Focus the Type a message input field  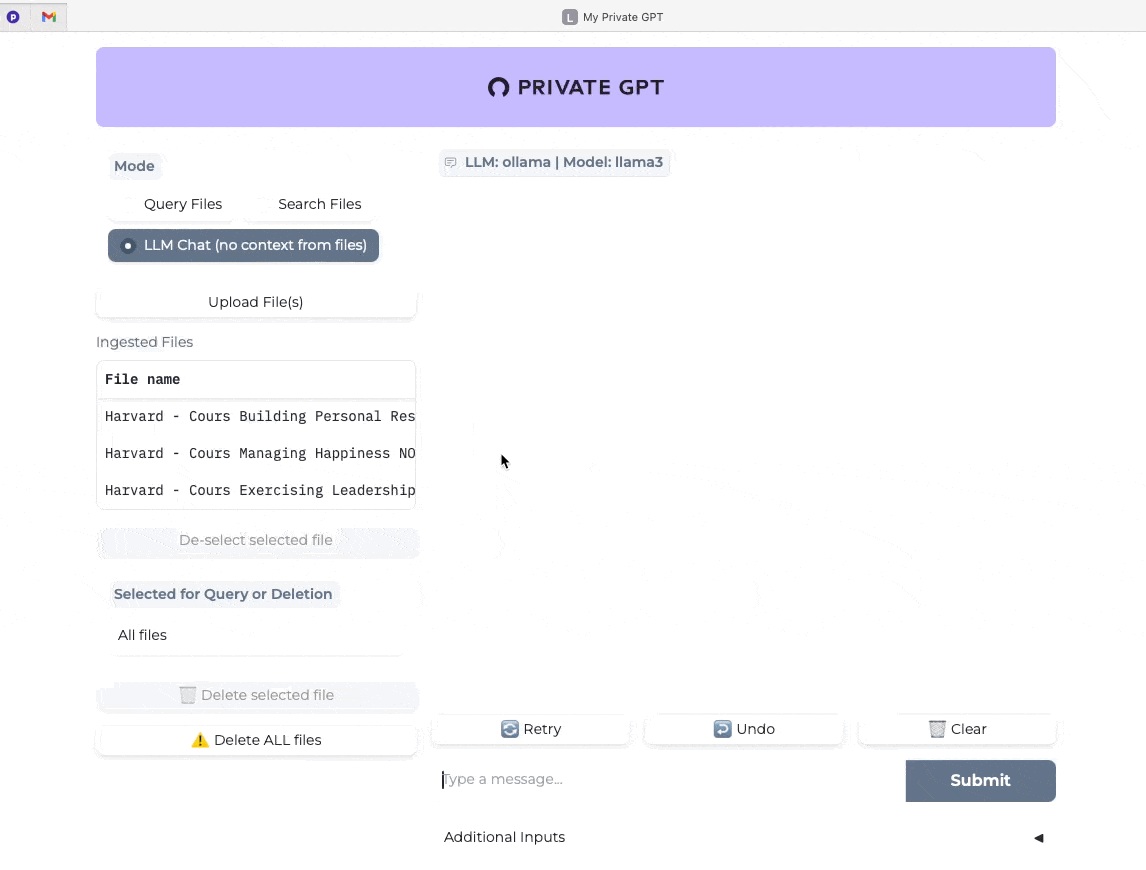(668, 779)
